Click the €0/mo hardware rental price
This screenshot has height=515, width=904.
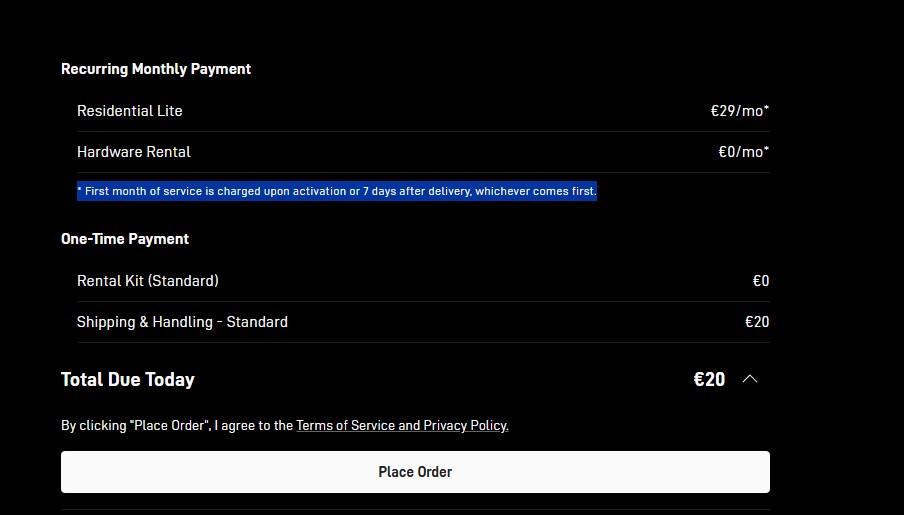740,152
